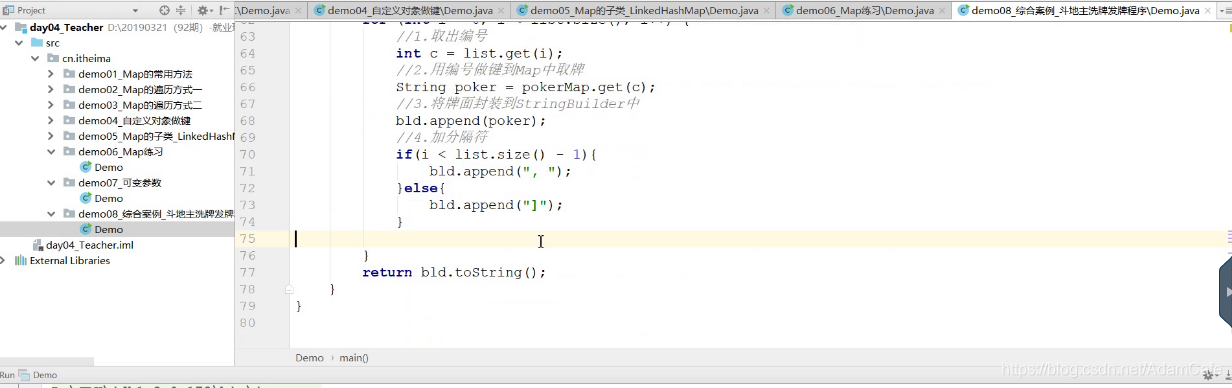Click the demo04_自定义对象做键 folder icon
Viewport: 1232px width, 388px height.
[x=69, y=120]
